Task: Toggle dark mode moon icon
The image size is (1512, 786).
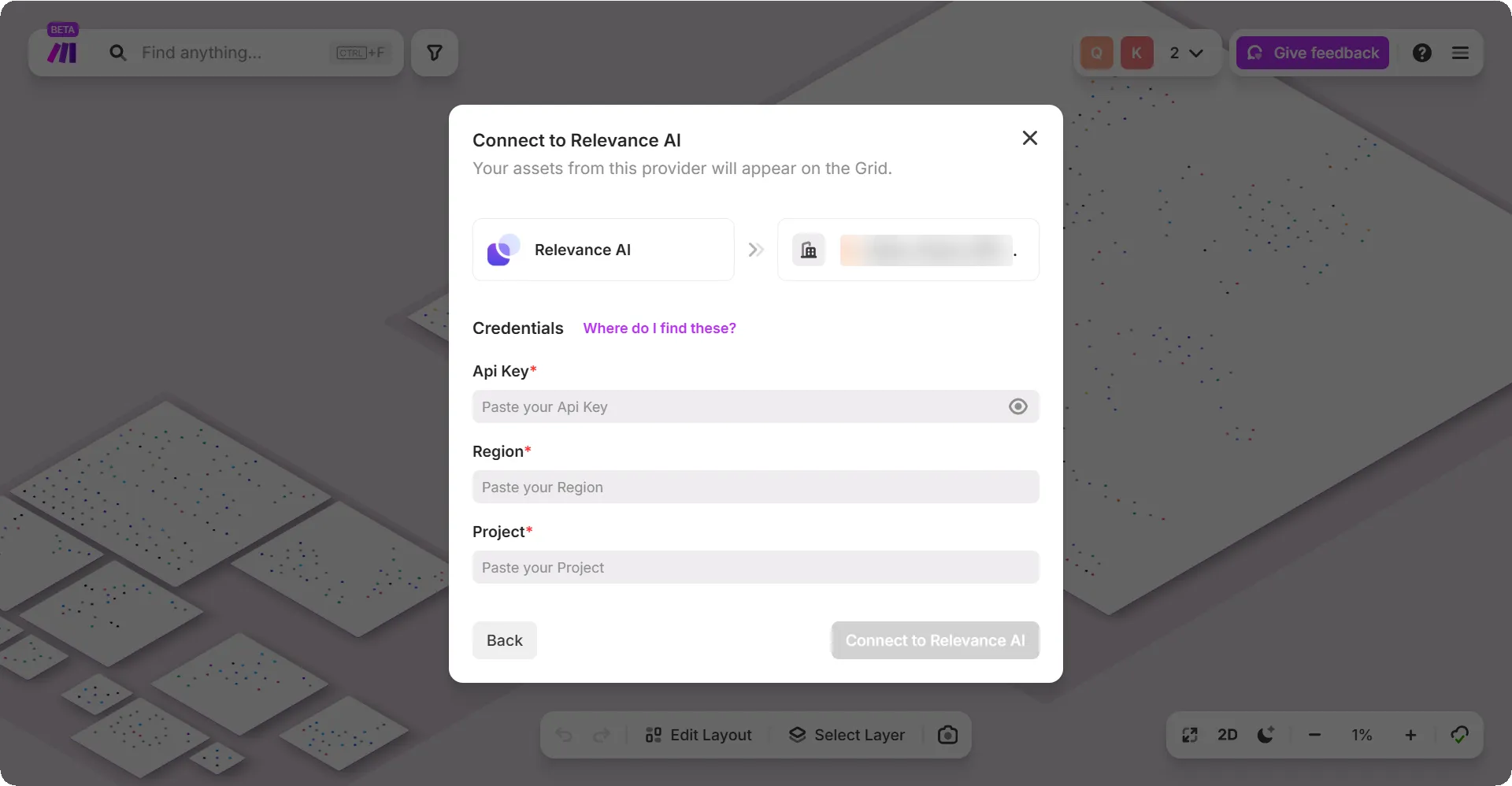Action: click(1266, 735)
